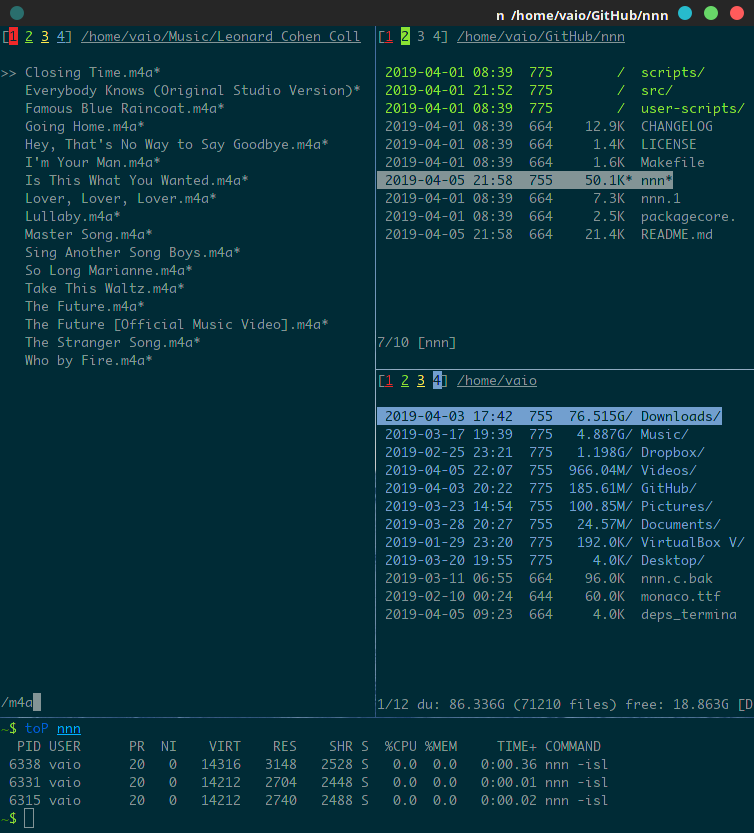Select Going Home.m4a
Image resolution: width=754 pixels, height=833 pixels.
pos(84,126)
